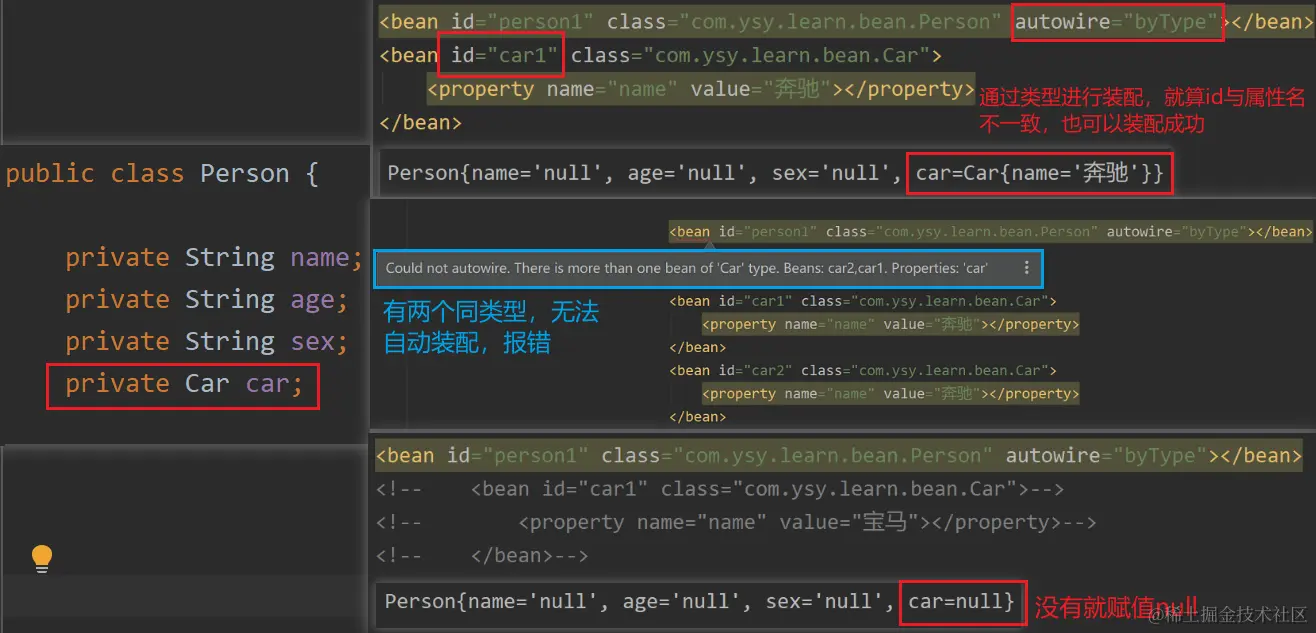Click the closing </bean> tag after car2
The height and width of the screenshot is (633, 1316).
tap(697, 416)
